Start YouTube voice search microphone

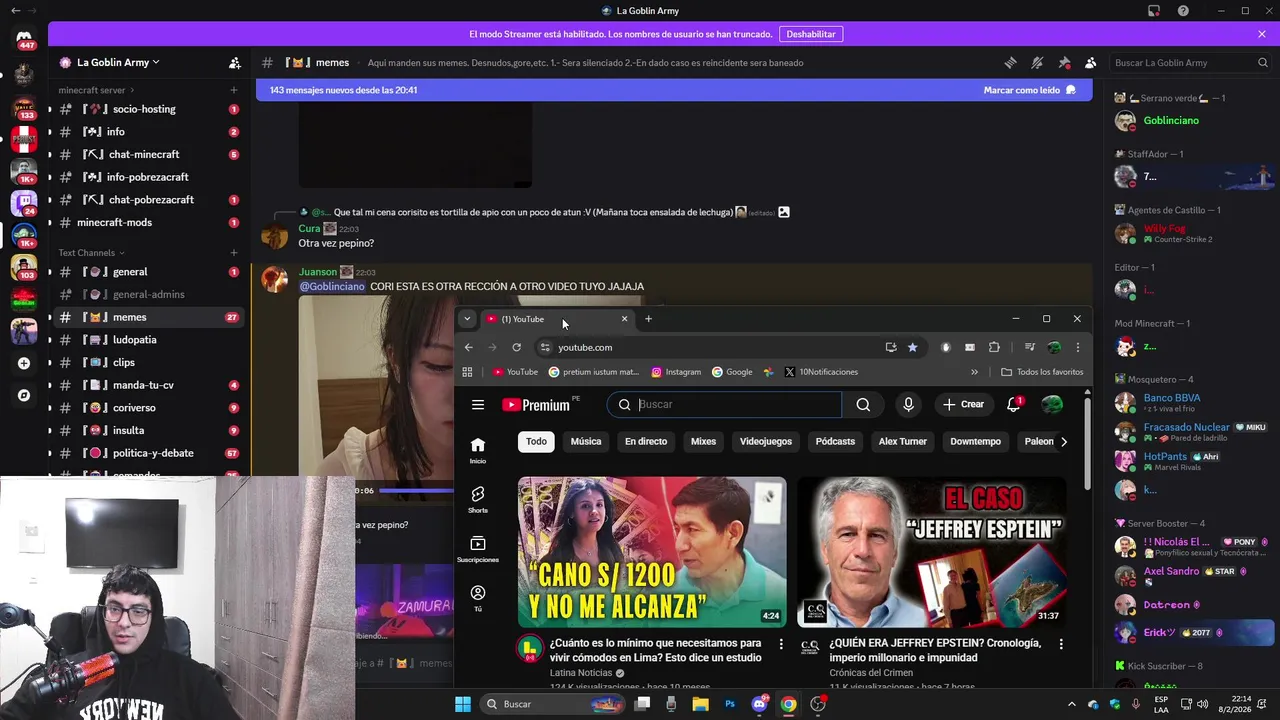908,405
